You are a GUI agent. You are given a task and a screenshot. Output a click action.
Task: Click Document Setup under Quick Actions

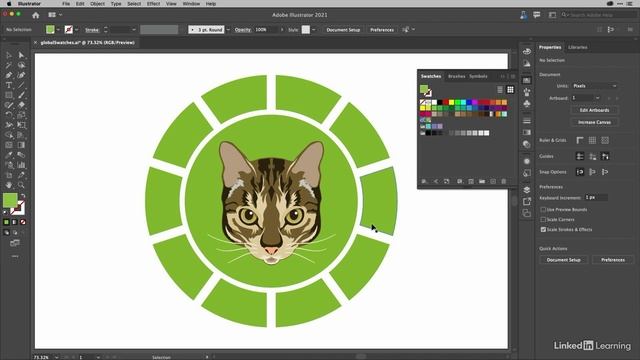[x=563, y=260]
